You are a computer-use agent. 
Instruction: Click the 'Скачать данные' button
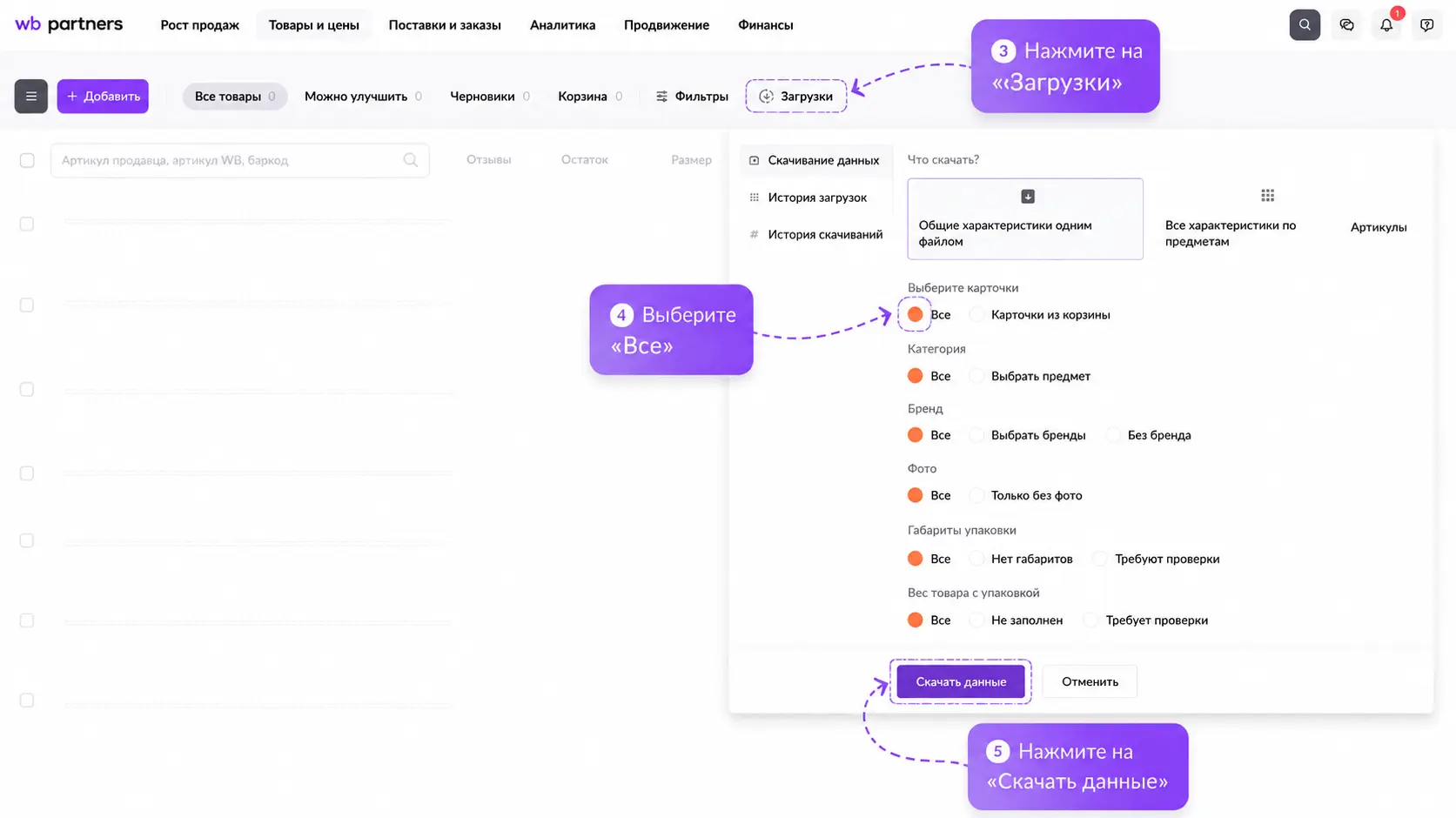(961, 681)
